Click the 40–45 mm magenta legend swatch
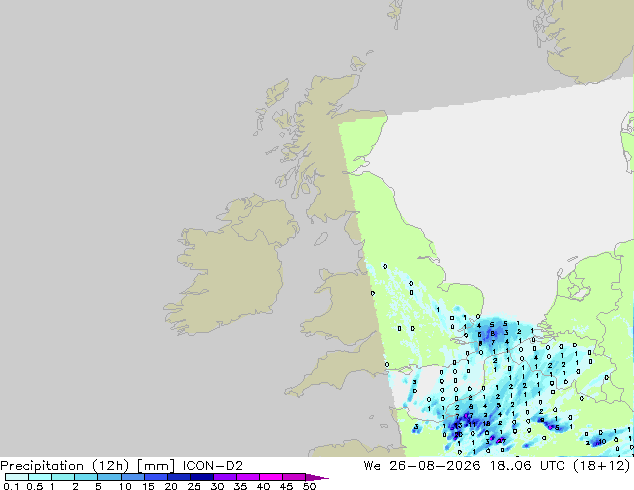This screenshot has width=634, height=490. pyautogui.click(x=271, y=477)
